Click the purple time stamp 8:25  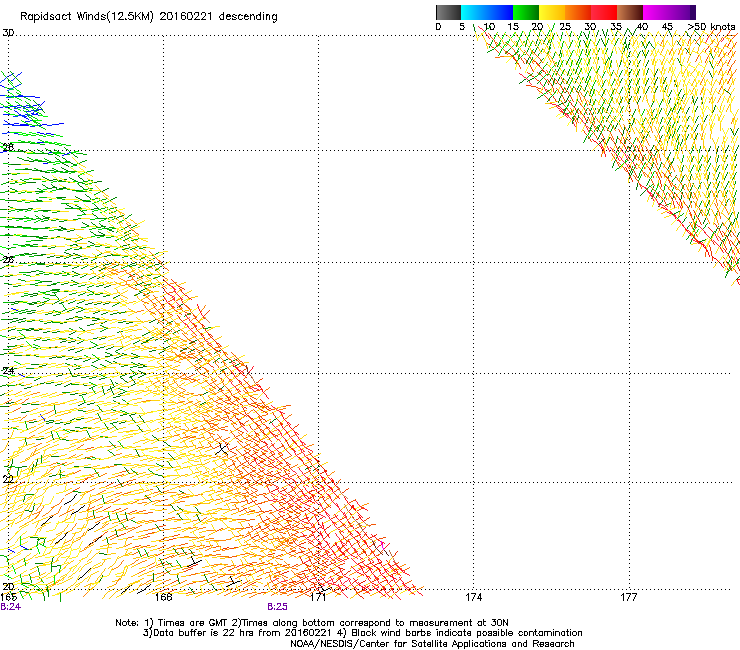click(277, 607)
